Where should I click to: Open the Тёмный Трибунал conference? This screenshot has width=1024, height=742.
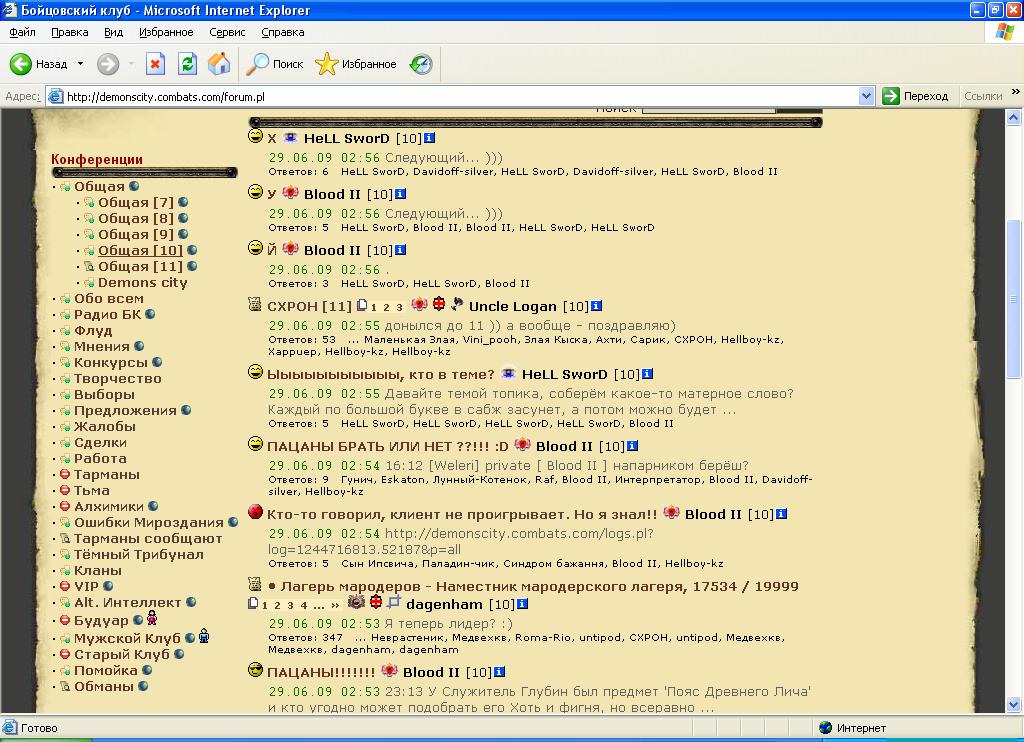point(138,555)
